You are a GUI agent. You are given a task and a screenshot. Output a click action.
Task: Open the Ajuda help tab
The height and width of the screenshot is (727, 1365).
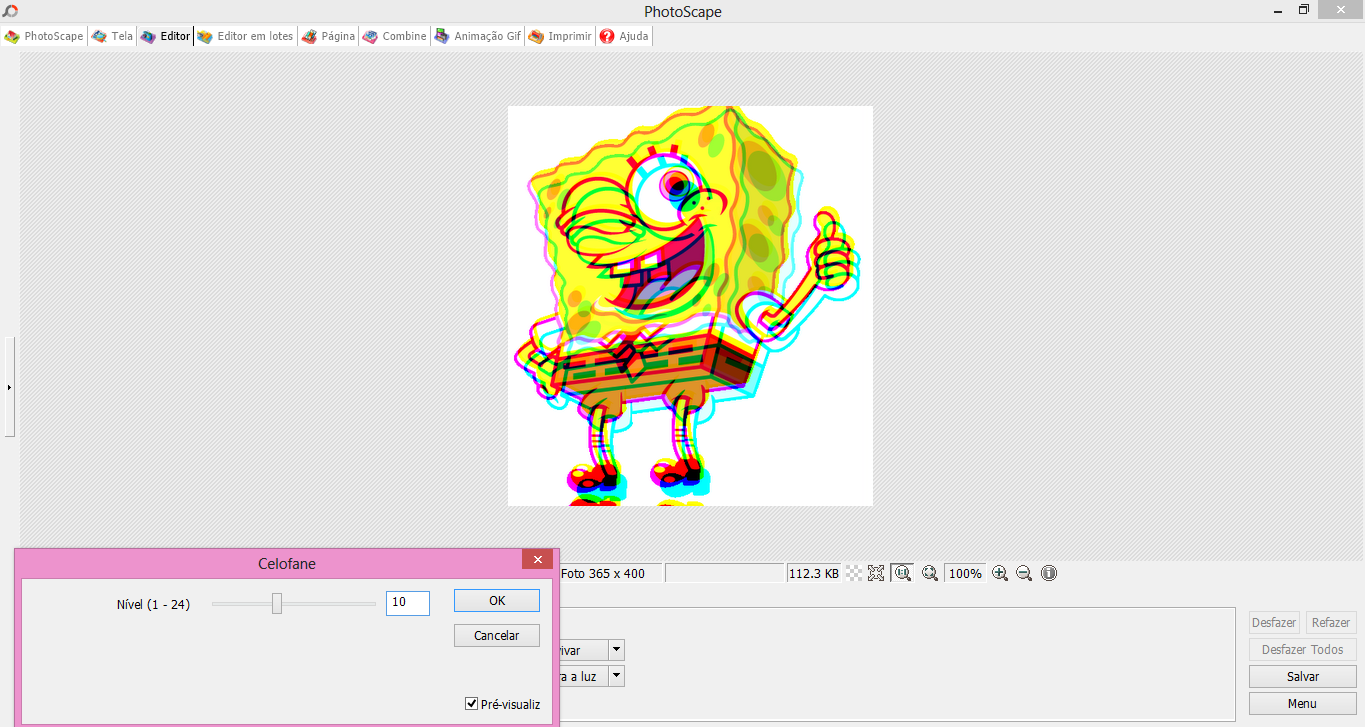pyautogui.click(x=624, y=36)
